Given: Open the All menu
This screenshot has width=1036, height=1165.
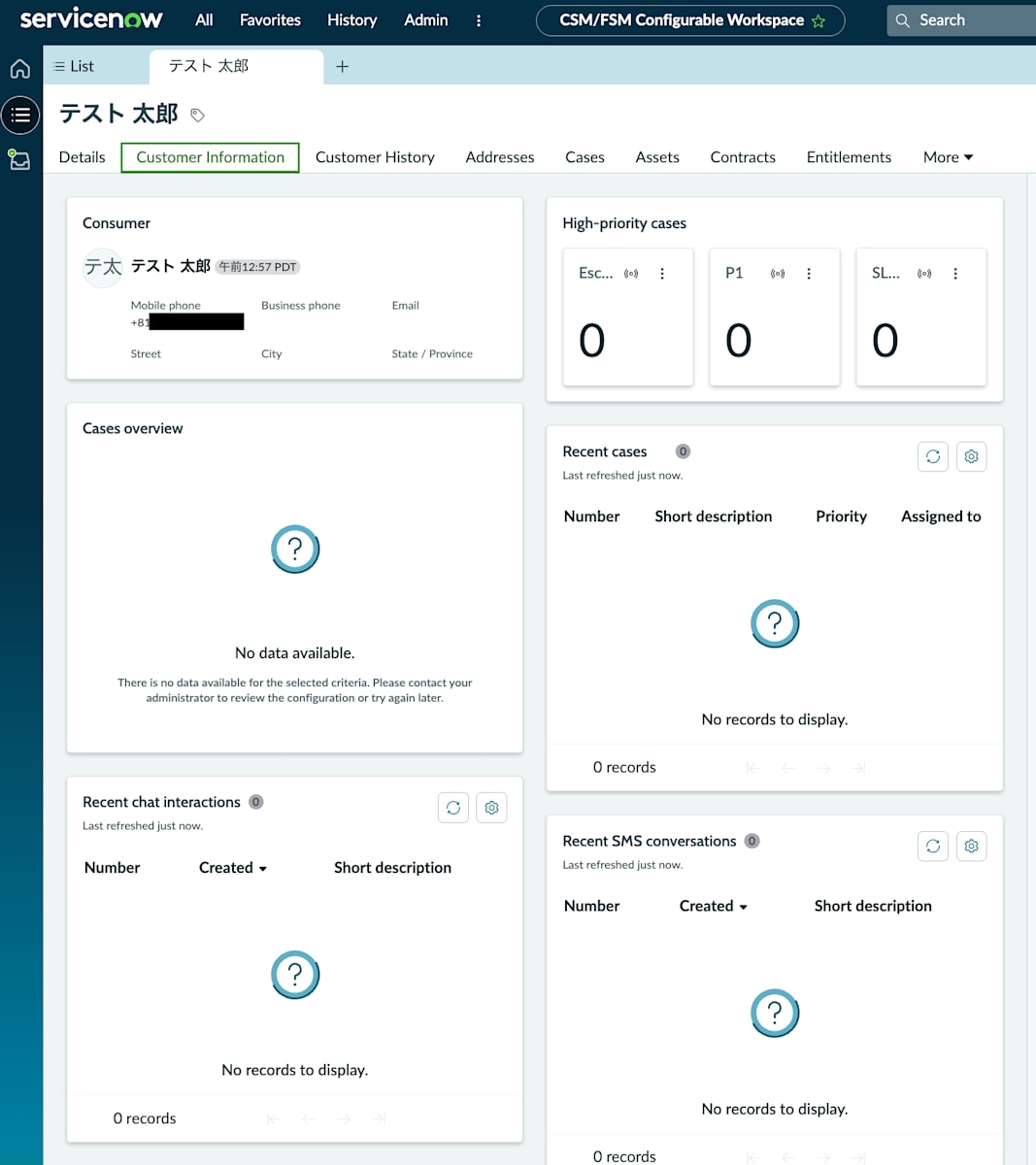Looking at the screenshot, I should tap(204, 20).
